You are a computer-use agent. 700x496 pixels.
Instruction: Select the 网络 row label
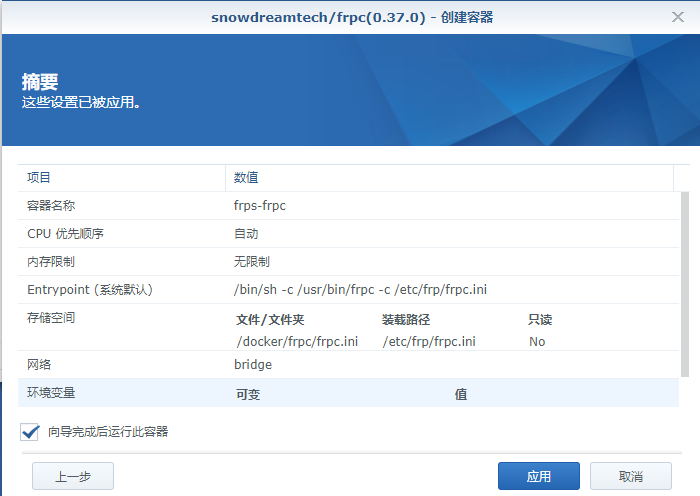(x=39, y=365)
